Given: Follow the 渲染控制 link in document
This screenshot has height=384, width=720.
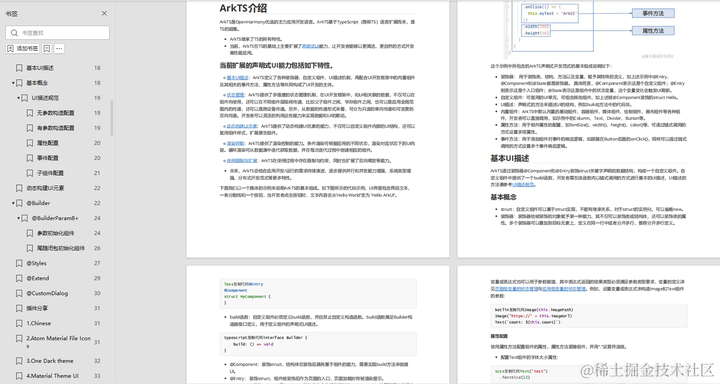Looking at the screenshot, I should tap(236, 143).
